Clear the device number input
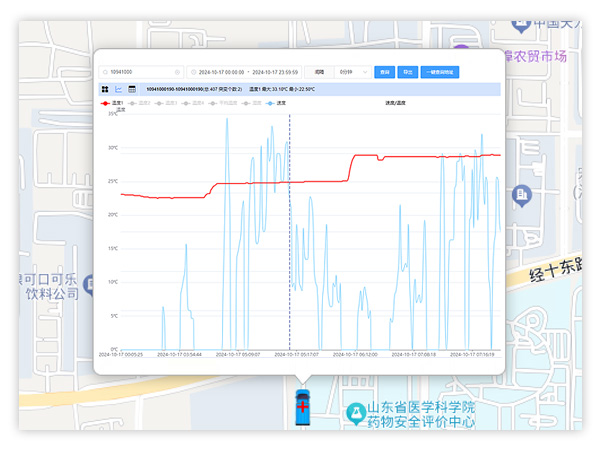Screen dimensions: 600x452 177,72
